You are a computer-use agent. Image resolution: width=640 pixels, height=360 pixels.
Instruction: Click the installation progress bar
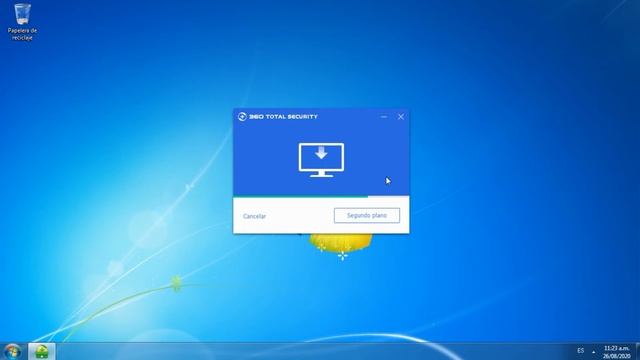click(321, 197)
